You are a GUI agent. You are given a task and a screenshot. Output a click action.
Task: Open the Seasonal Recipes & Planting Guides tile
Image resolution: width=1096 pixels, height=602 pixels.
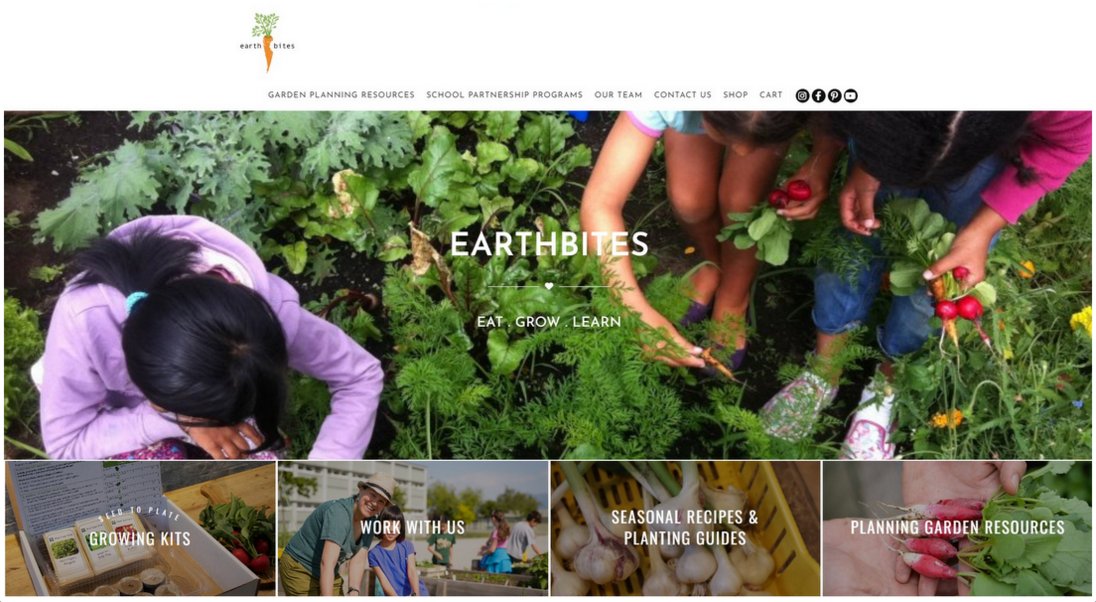click(685, 528)
